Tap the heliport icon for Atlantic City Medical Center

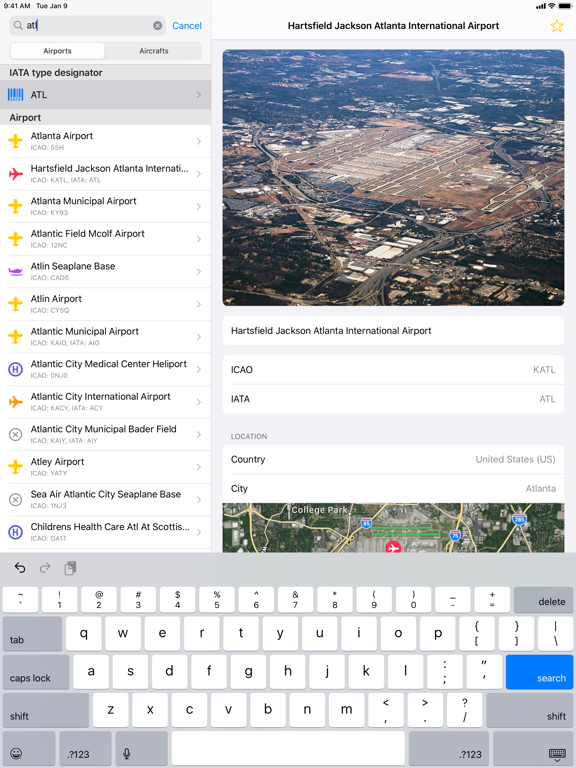click(16, 369)
